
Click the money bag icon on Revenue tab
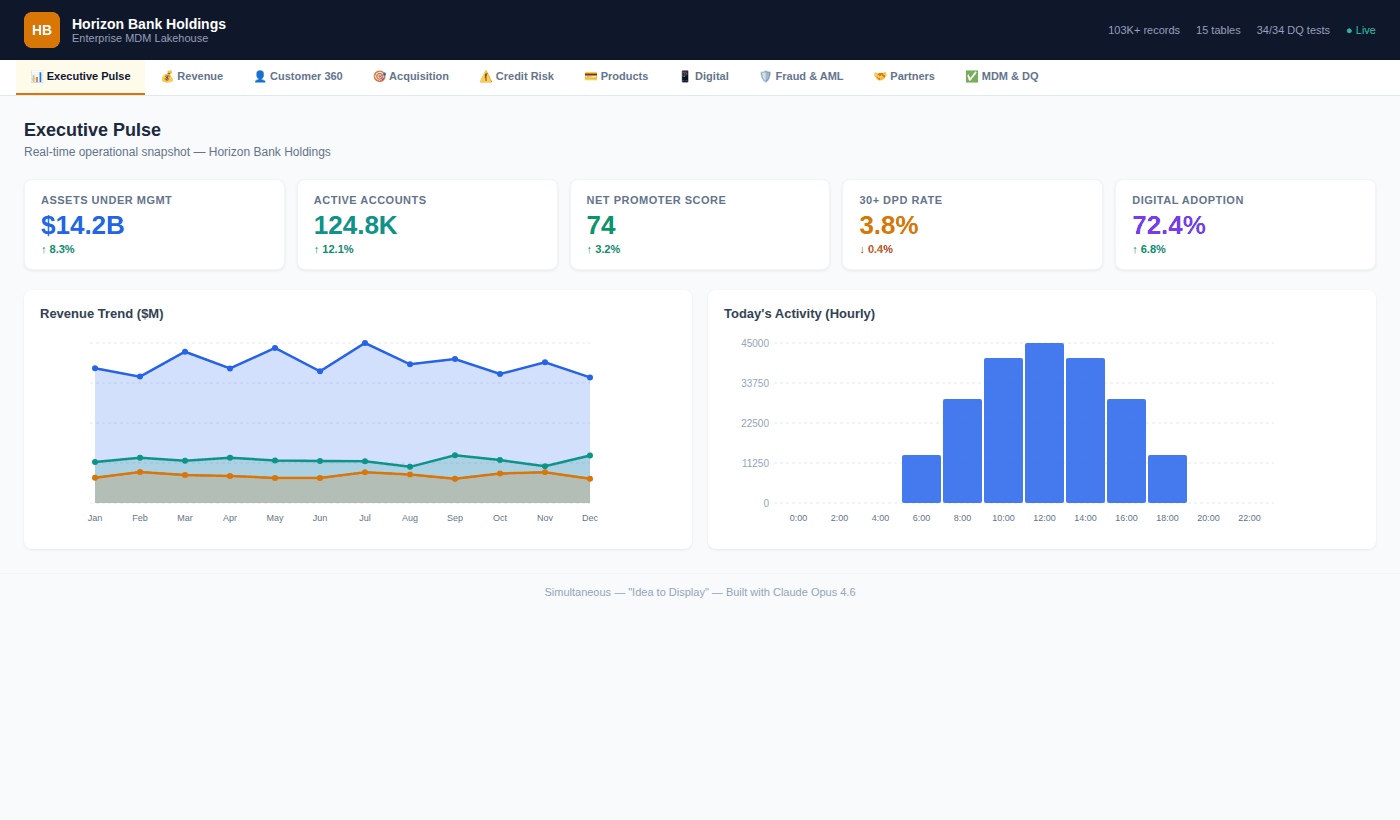[x=167, y=77]
